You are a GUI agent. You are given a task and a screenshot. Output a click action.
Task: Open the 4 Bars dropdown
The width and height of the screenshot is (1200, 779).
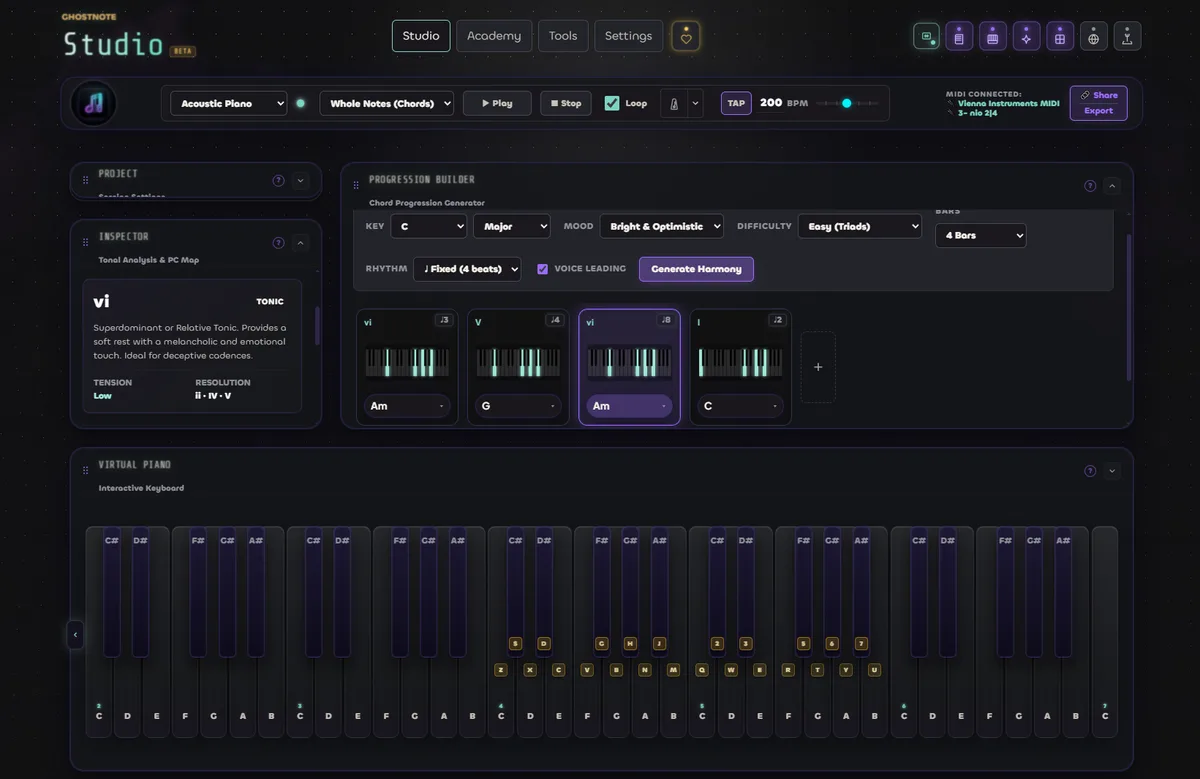980,236
